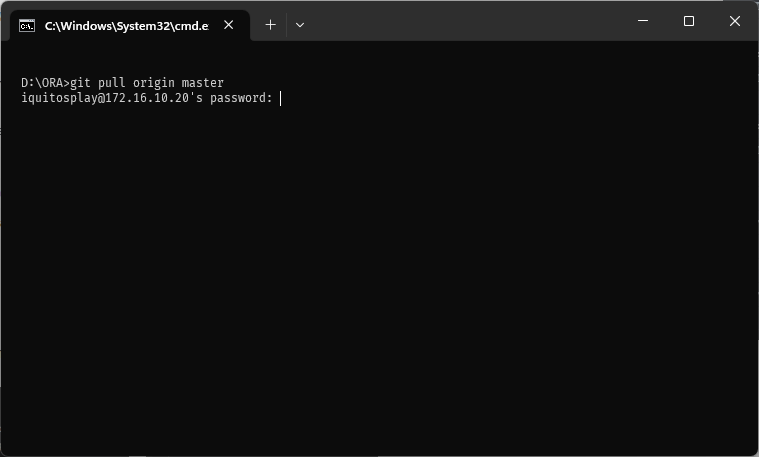Viewport: 759px width, 457px height.
Task: Click the word 'origin' in the command
Action: [153, 83]
